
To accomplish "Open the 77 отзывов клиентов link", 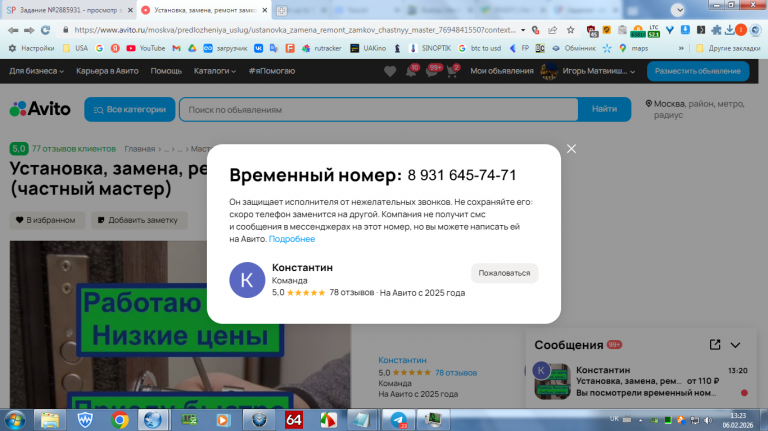I will tap(73, 148).
